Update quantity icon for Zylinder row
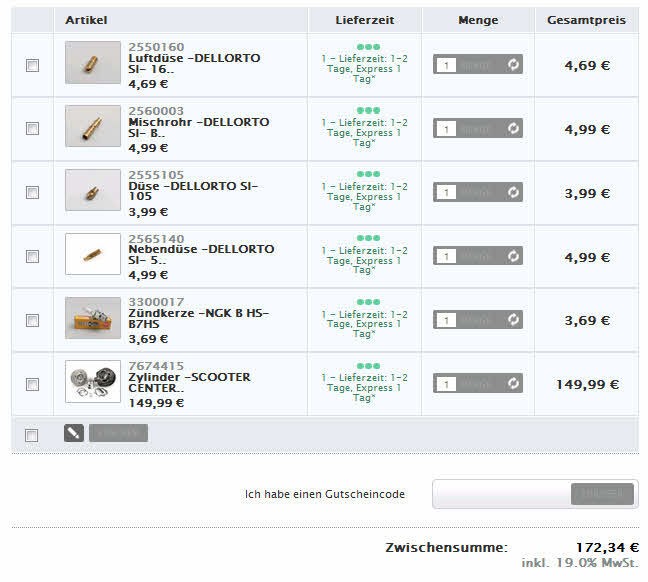The image size is (648, 582). 513,383
